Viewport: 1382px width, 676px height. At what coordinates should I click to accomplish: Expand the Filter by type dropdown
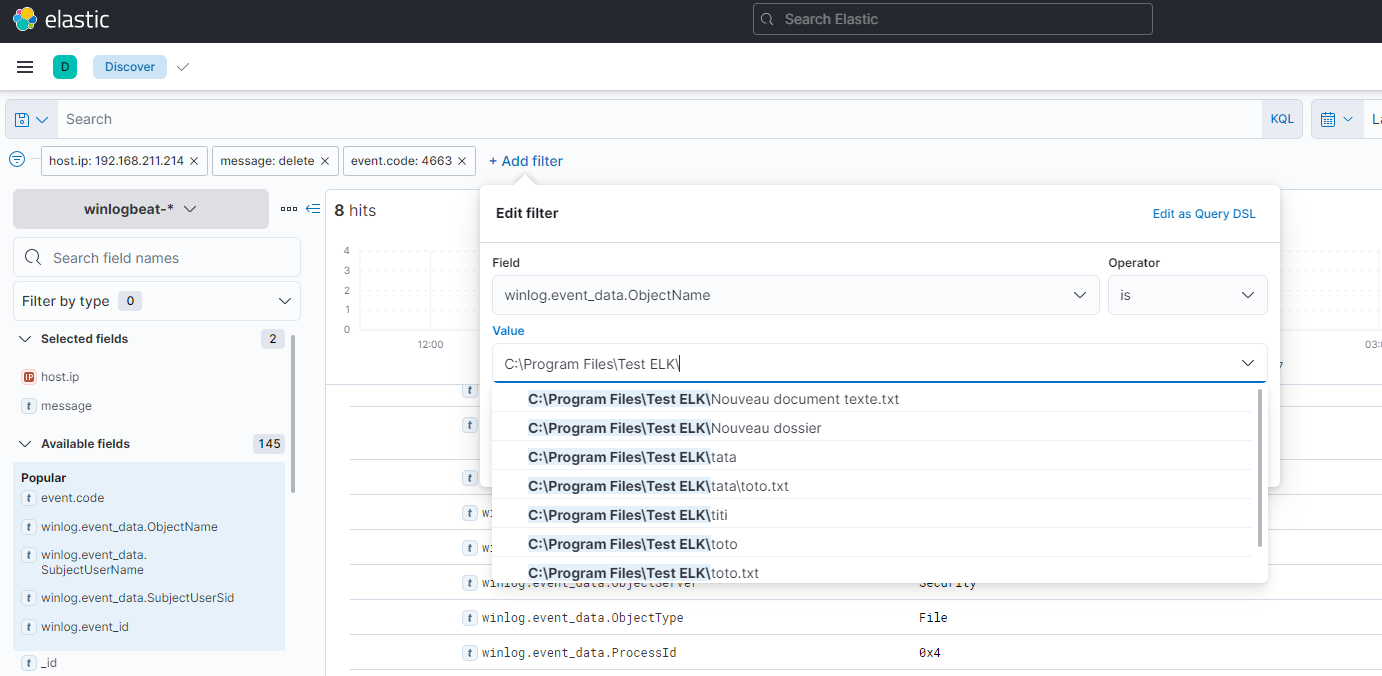156,301
